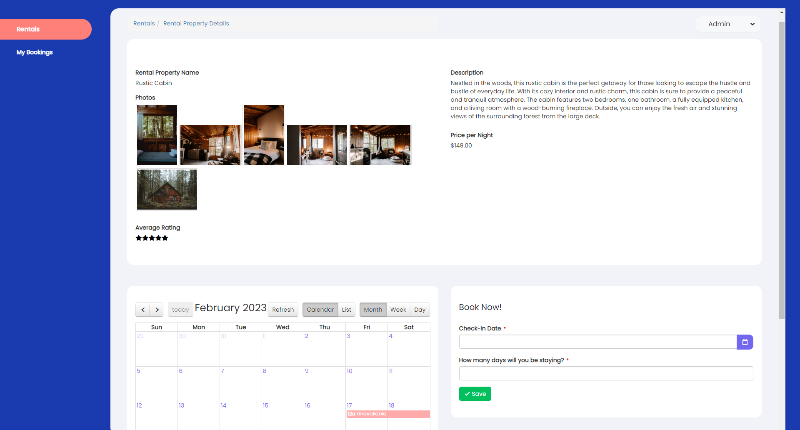Click the Refresh calendar button
800x430 pixels.
[283, 310]
